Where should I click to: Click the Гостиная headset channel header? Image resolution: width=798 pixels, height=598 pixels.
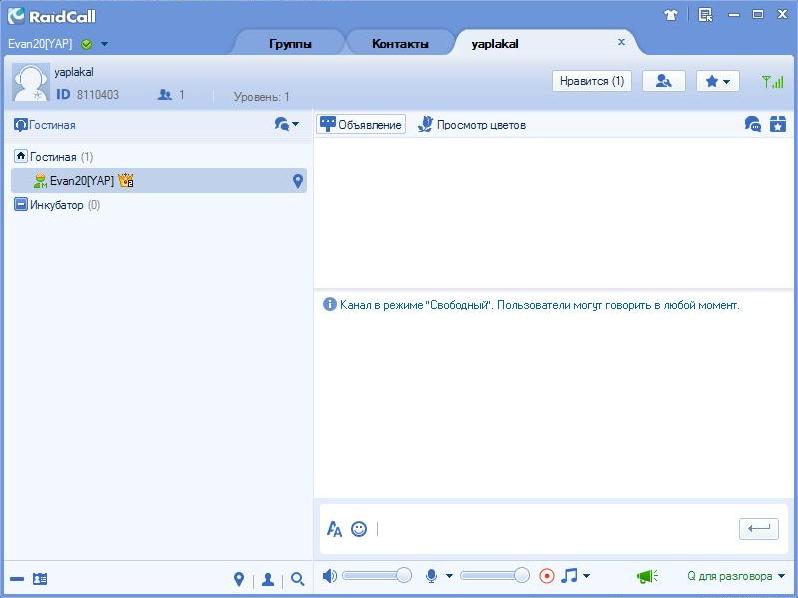tap(45, 125)
